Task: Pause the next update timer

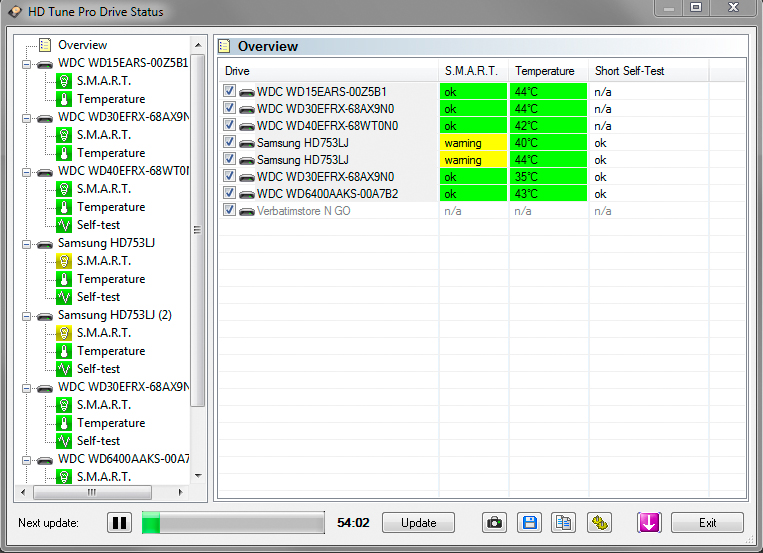Action: click(120, 523)
